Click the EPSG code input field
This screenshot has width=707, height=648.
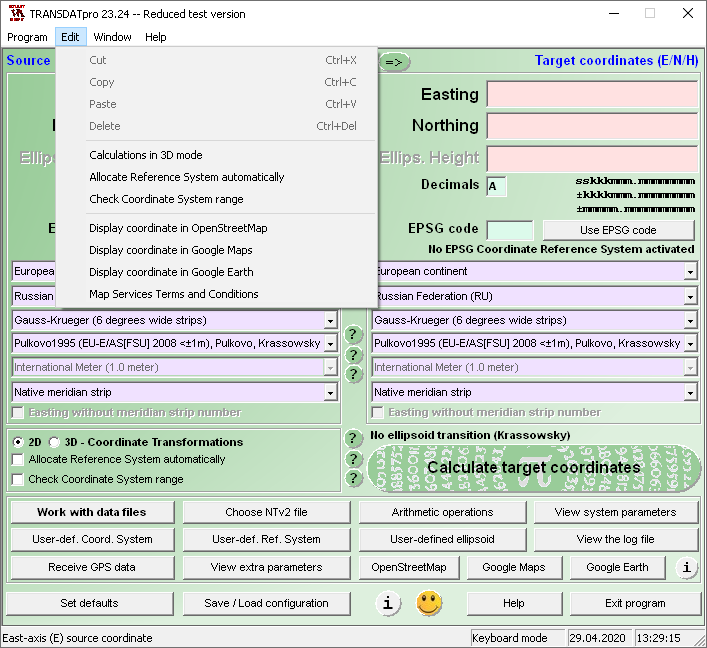tap(510, 230)
